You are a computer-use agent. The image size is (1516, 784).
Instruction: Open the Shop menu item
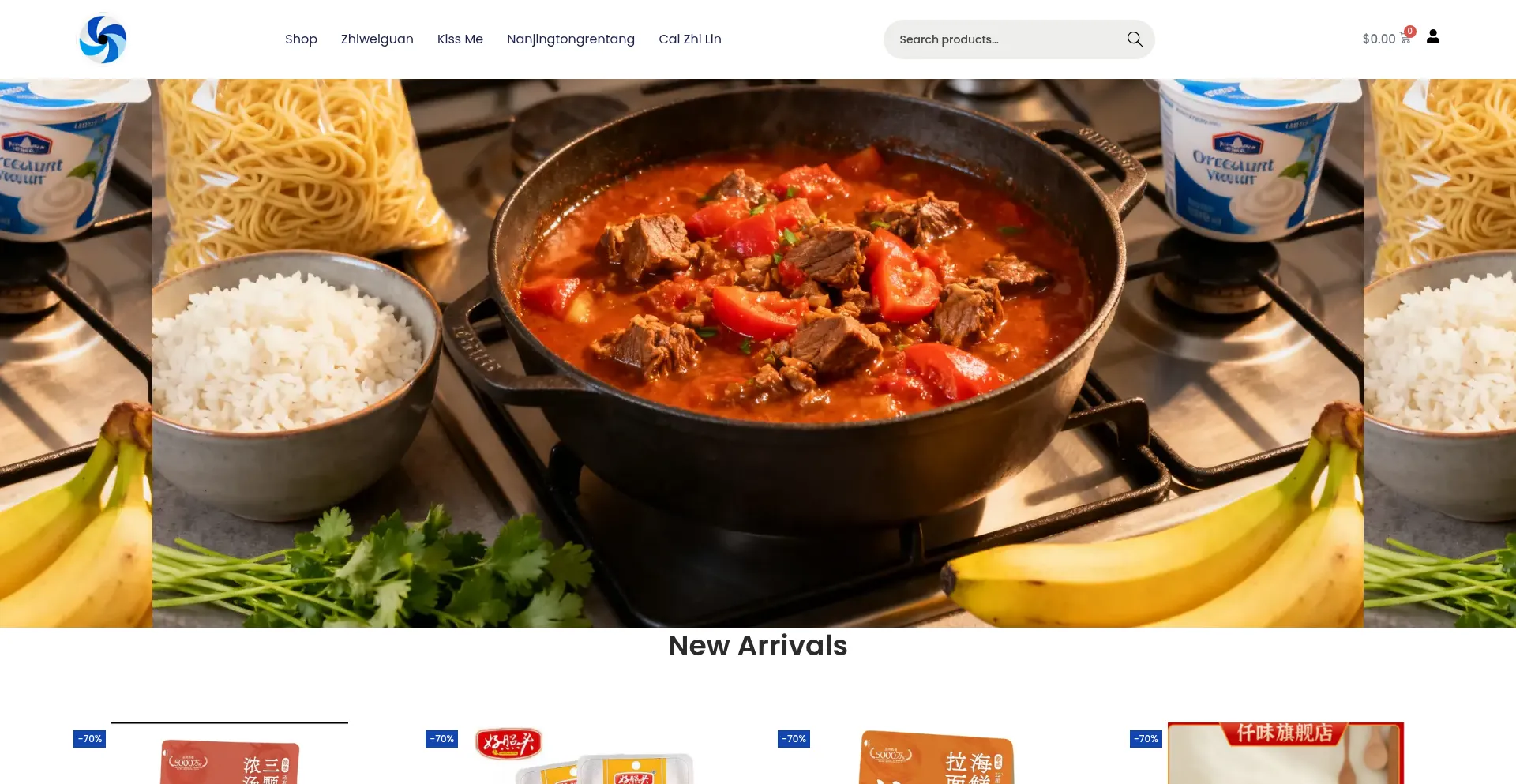[301, 39]
